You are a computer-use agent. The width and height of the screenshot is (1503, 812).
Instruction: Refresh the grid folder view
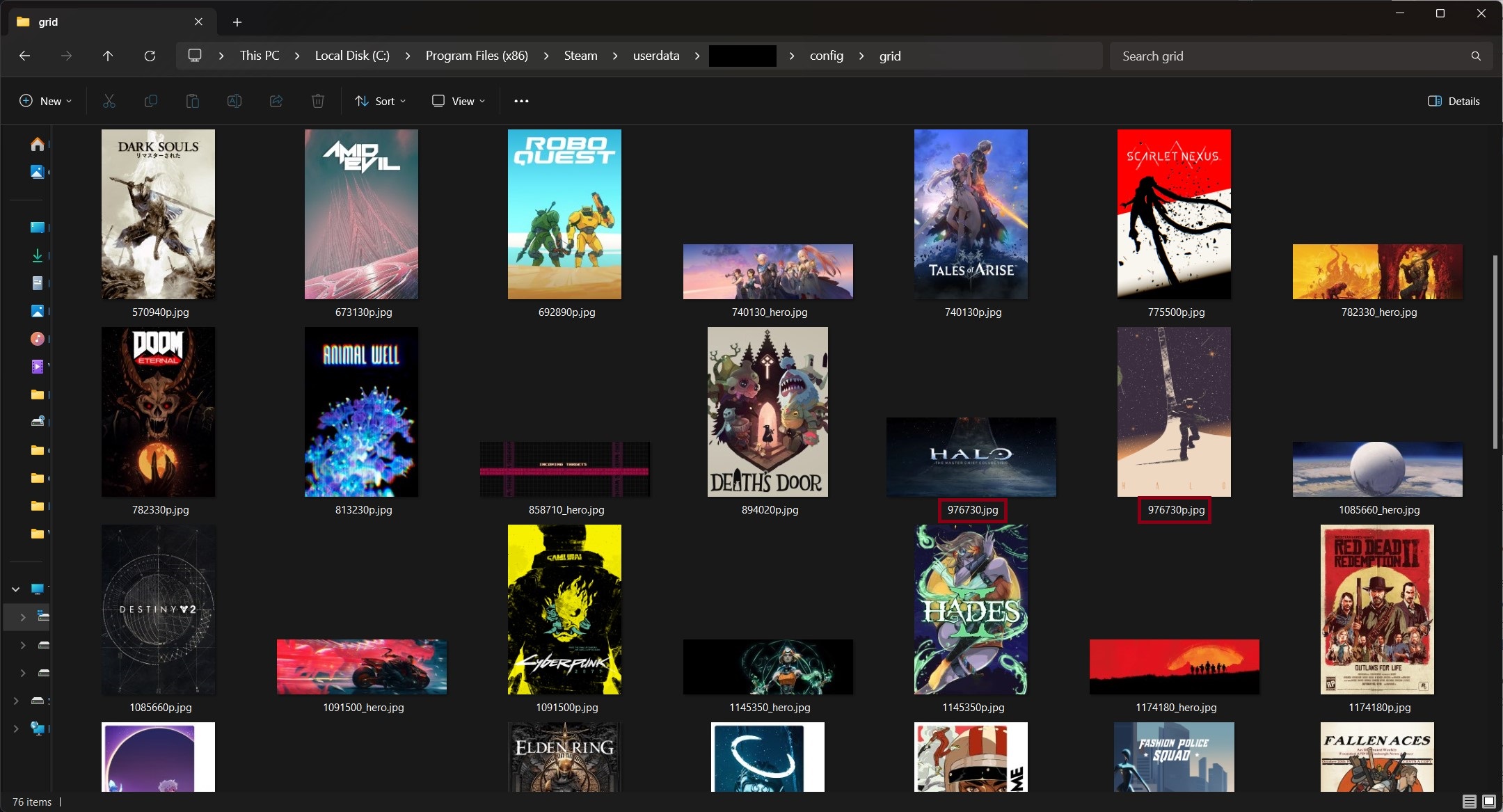coord(150,56)
